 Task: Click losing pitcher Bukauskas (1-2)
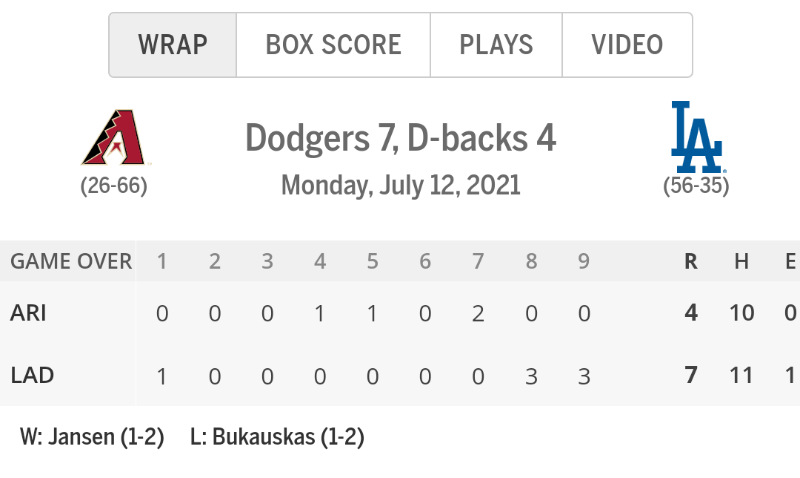(x=277, y=437)
